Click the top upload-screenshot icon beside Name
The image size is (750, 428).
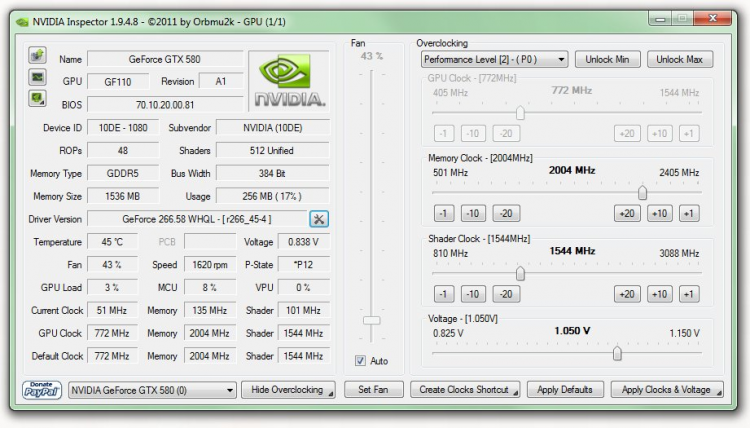37,55
